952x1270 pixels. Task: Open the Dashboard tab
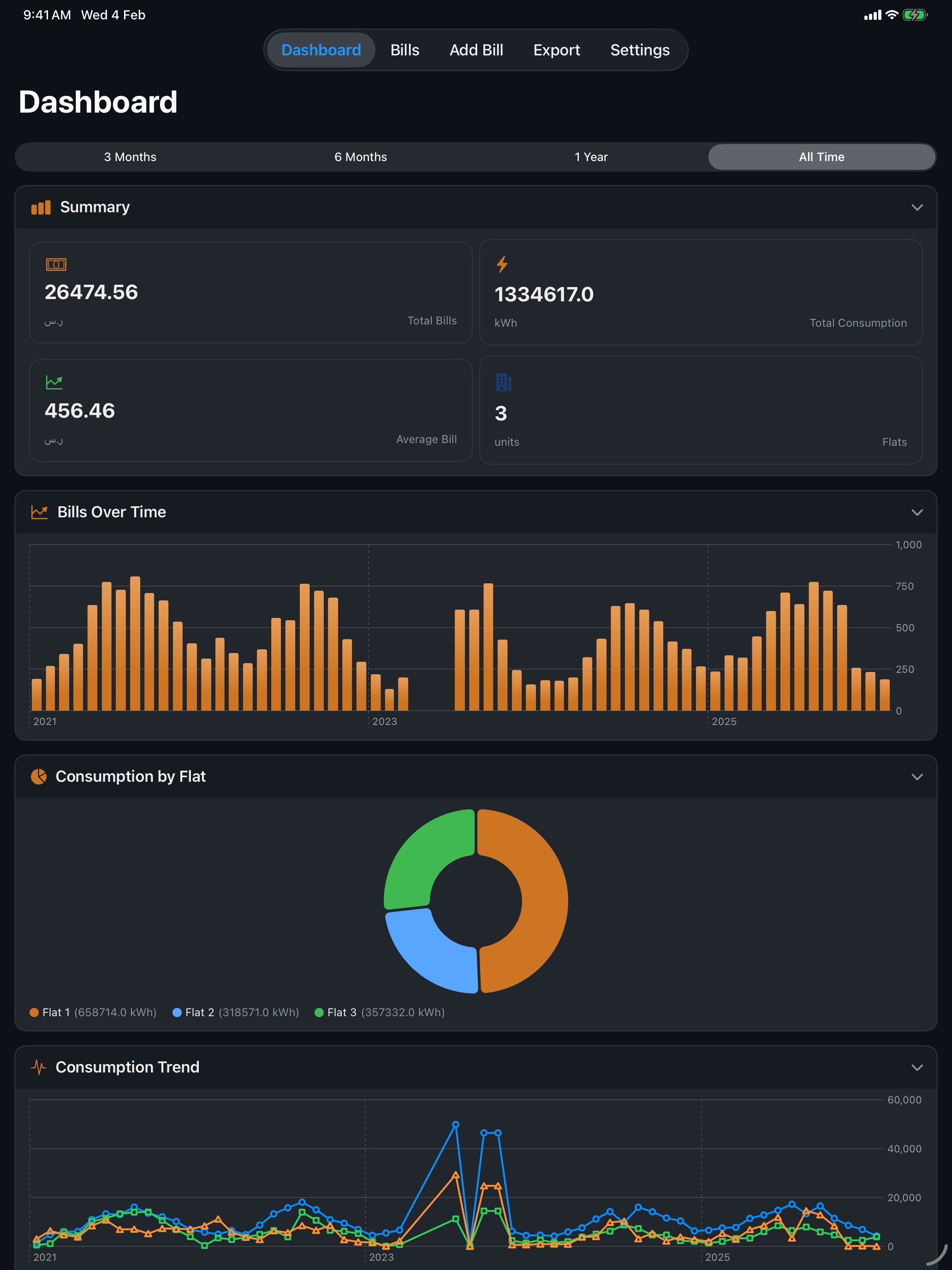[321, 50]
